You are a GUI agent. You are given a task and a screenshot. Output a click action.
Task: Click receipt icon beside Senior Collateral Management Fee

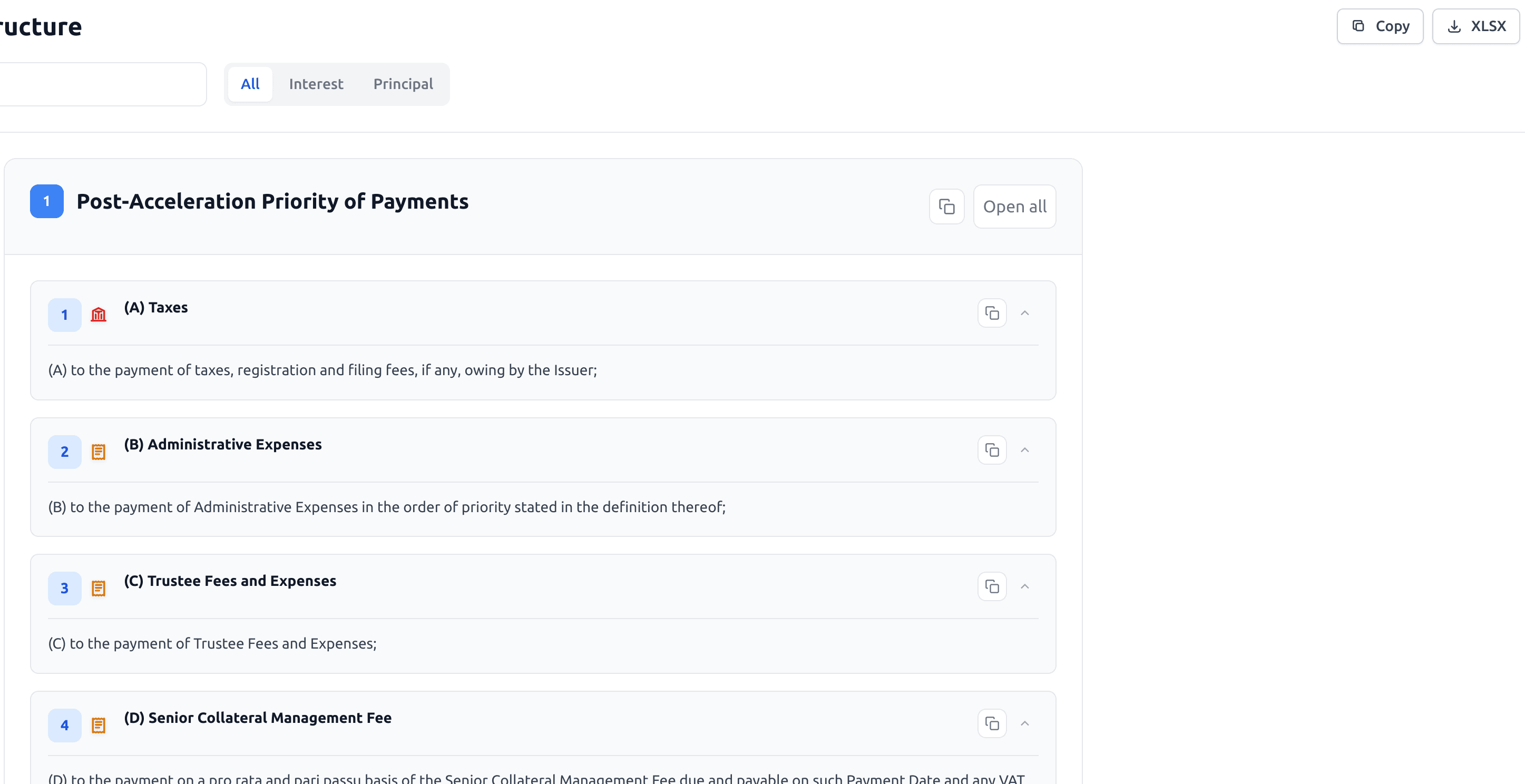98,725
